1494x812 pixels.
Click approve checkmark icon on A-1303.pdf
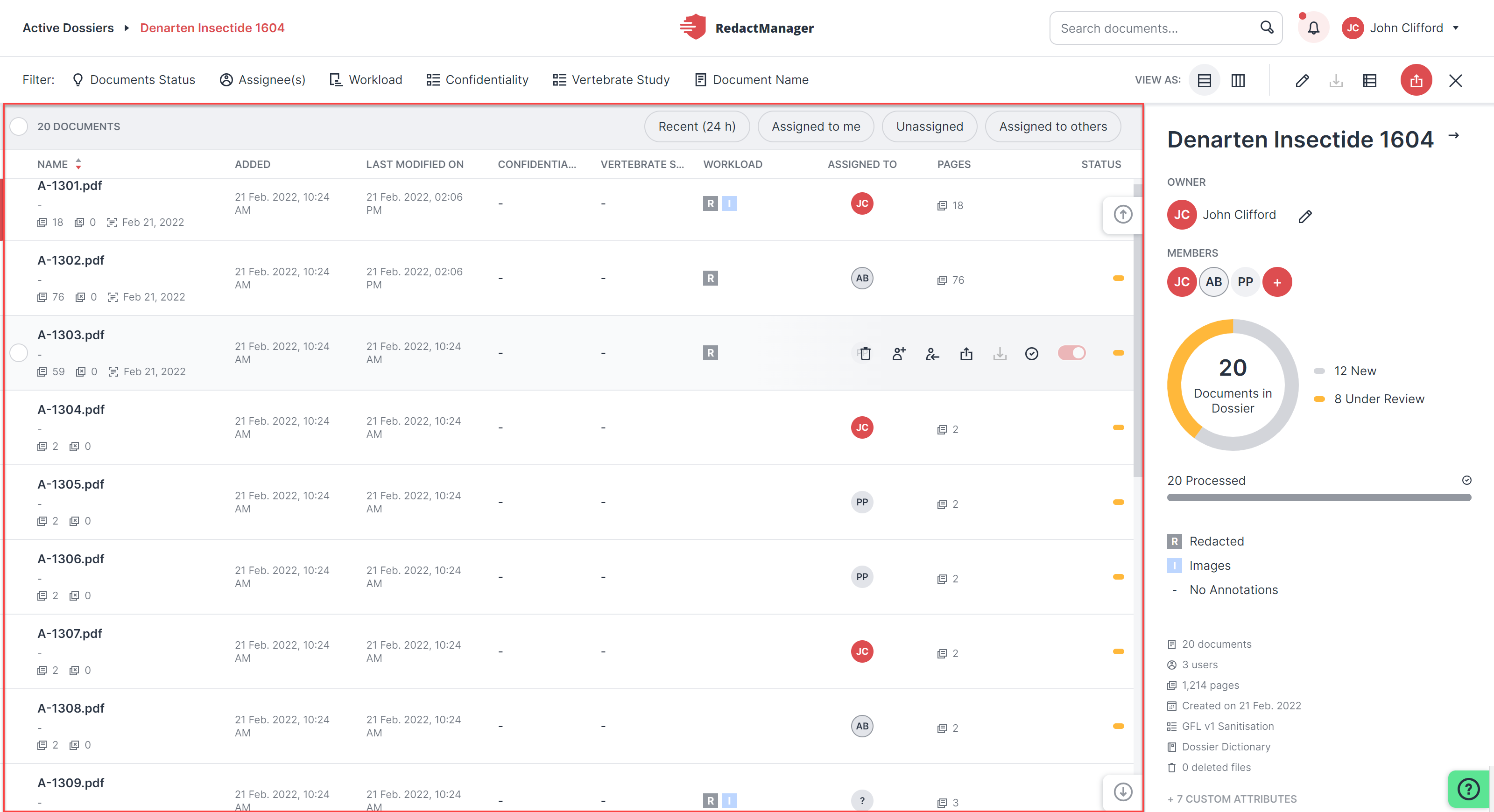(x=1031, y=353)
